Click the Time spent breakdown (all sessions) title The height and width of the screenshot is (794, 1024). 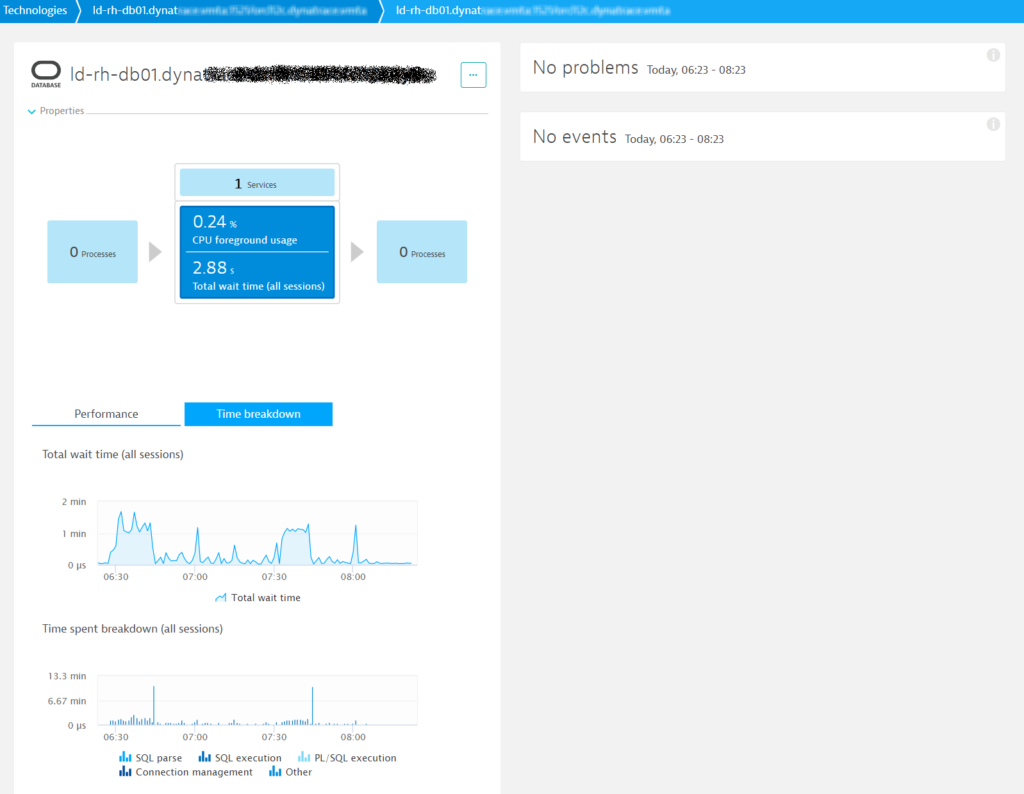[x=133, y=629]
